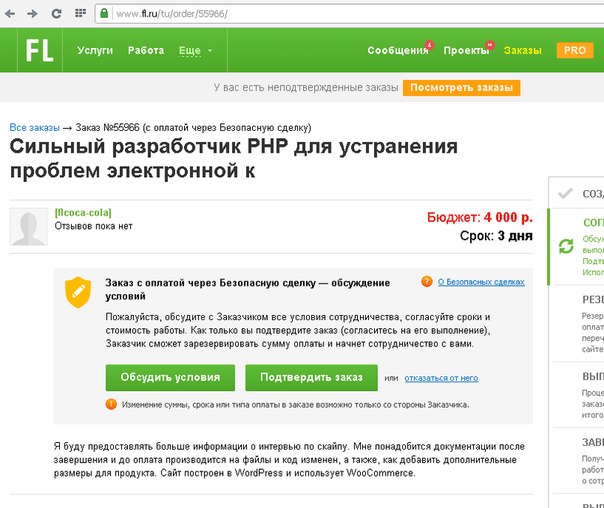Screen dimensions: 604x508
Task: Follow the Все заказы breadcrumb link
Action: point(35,127)
